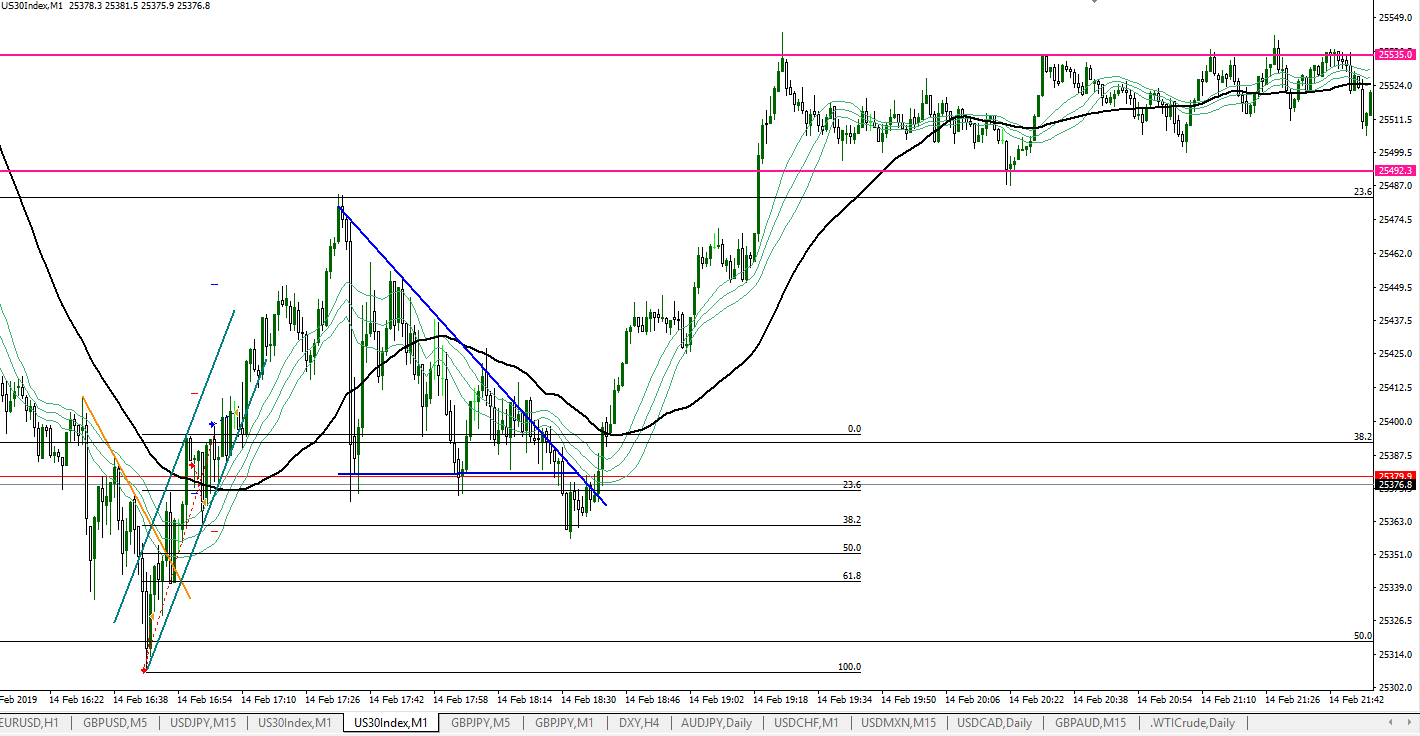Select the inactive US30Index,M1 tab

click(x=295, y=723)
